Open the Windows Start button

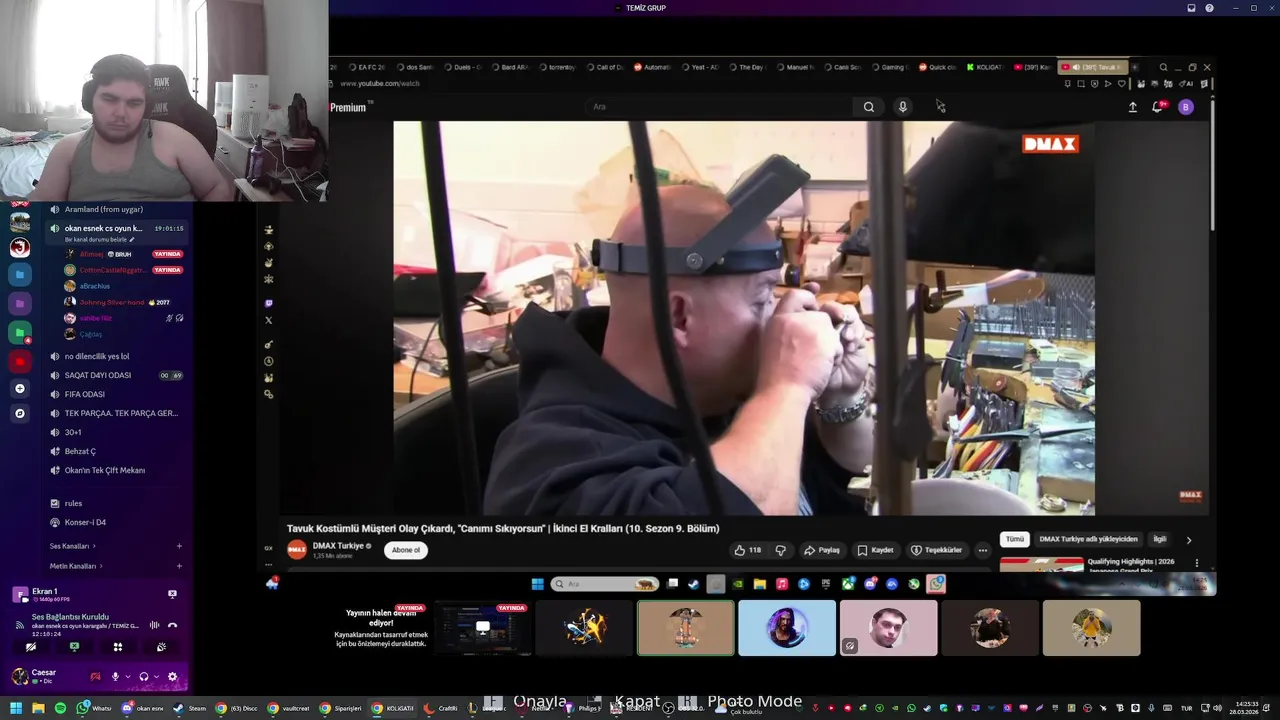point(16,708)
